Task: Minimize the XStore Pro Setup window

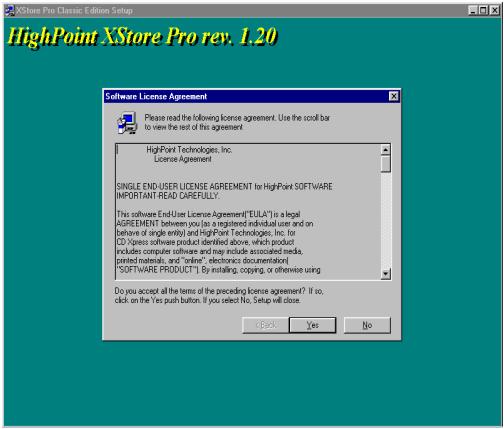Action: 472,11
